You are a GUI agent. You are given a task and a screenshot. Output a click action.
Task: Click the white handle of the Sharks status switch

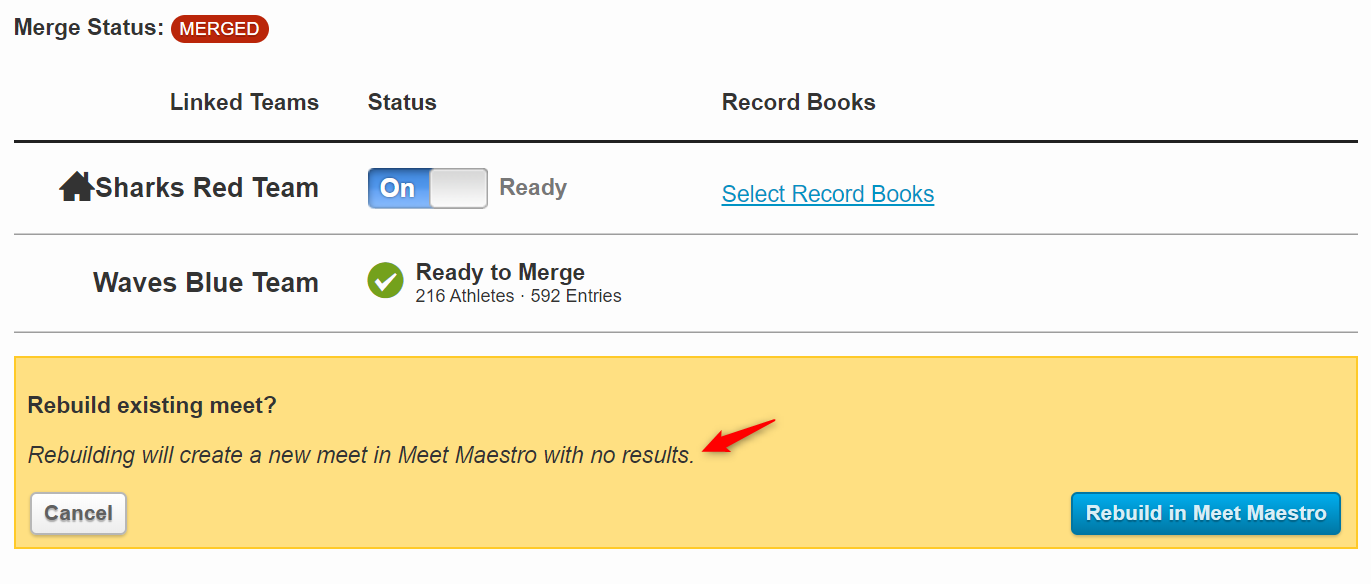coord(458,188)
